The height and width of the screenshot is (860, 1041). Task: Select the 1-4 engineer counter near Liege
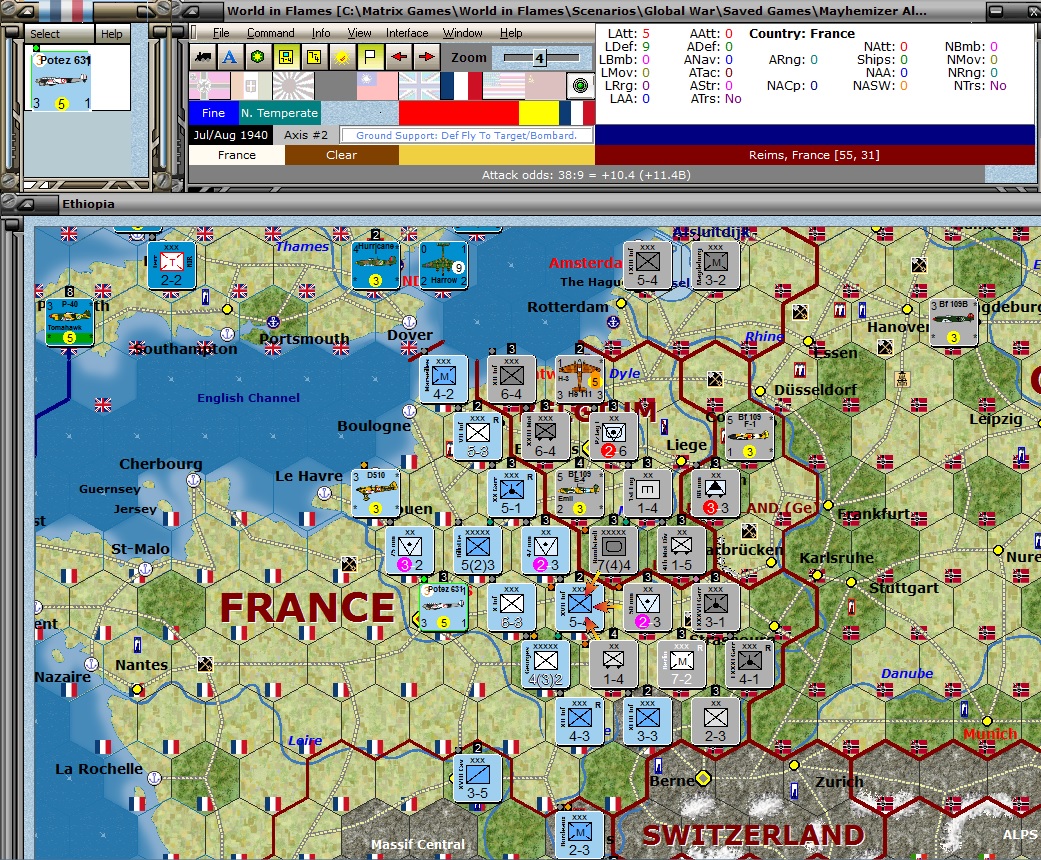pos(647,493)
